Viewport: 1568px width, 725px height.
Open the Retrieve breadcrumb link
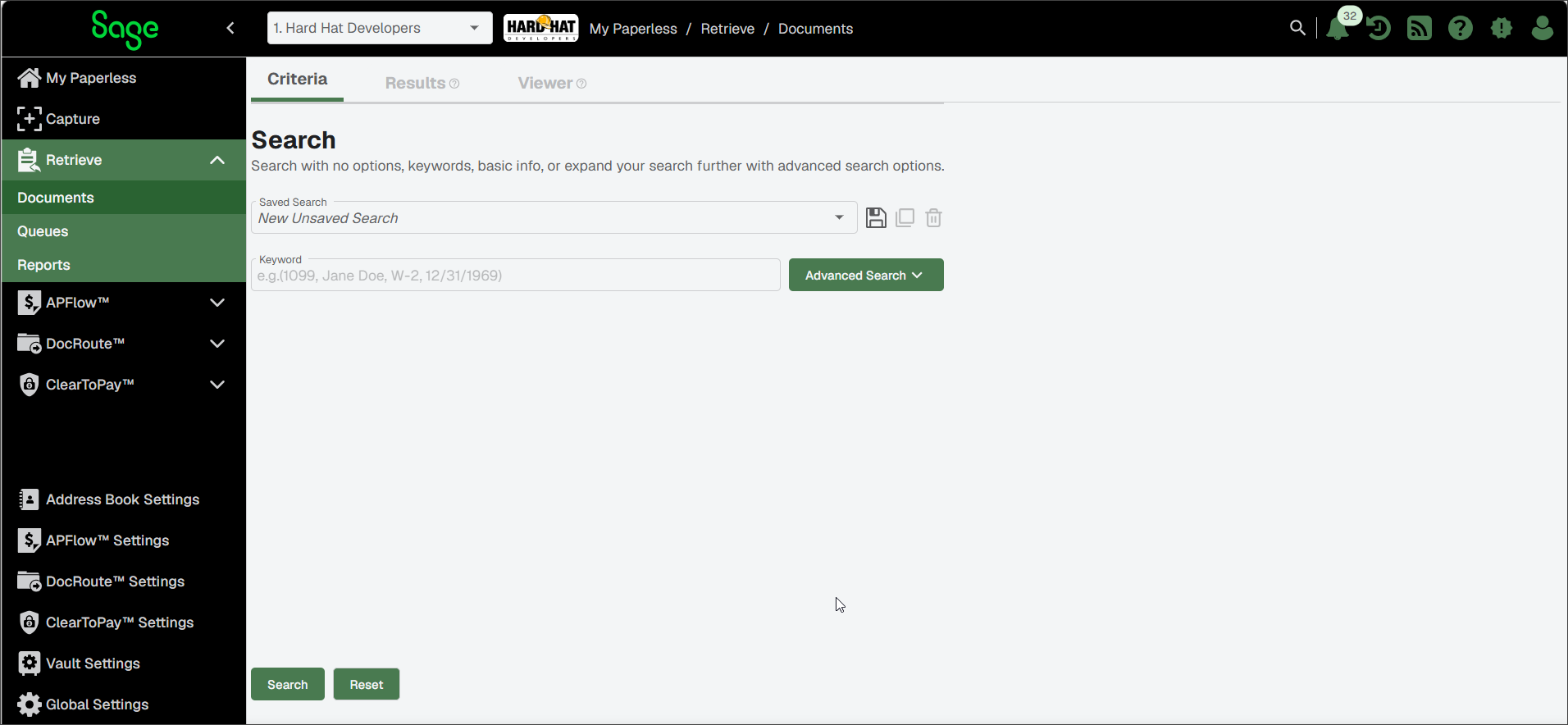(x=727, y=29)
